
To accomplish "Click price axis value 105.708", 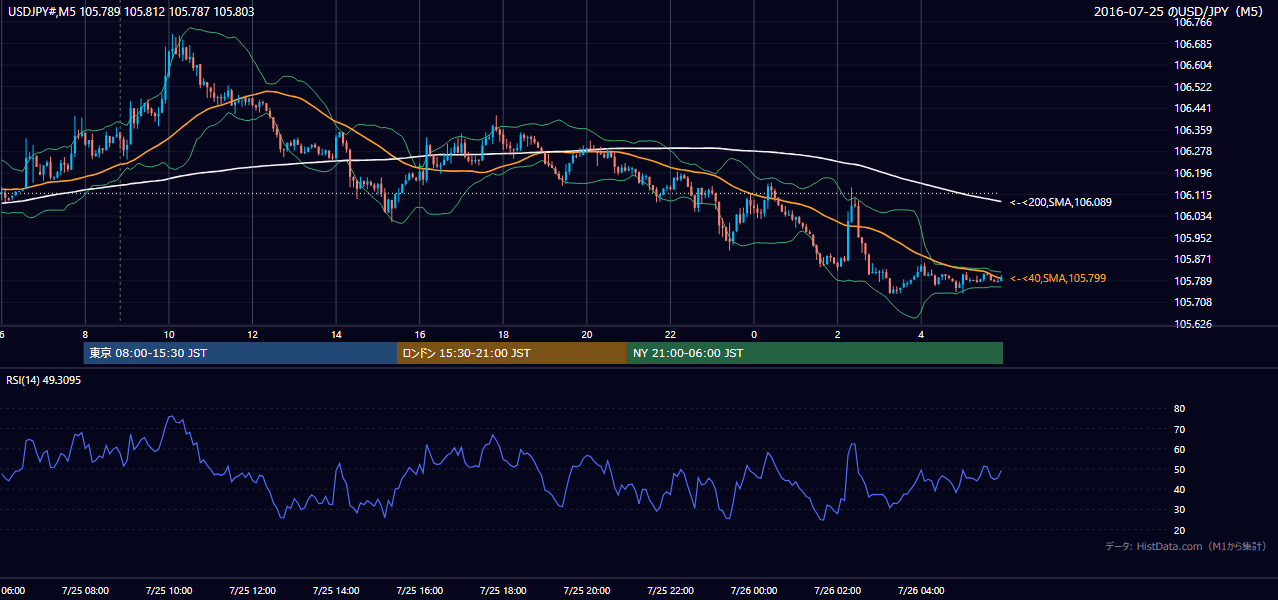I will pyautogui.click(x=1193, y=302).
